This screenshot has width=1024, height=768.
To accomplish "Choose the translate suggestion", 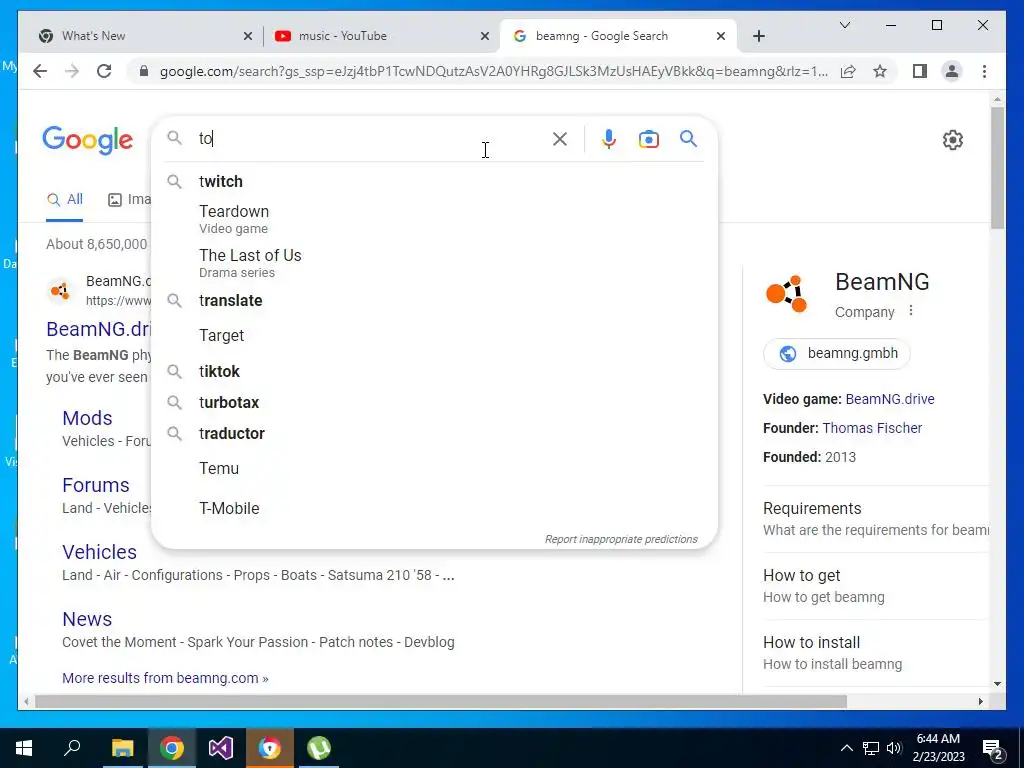I will coord(434,300).
